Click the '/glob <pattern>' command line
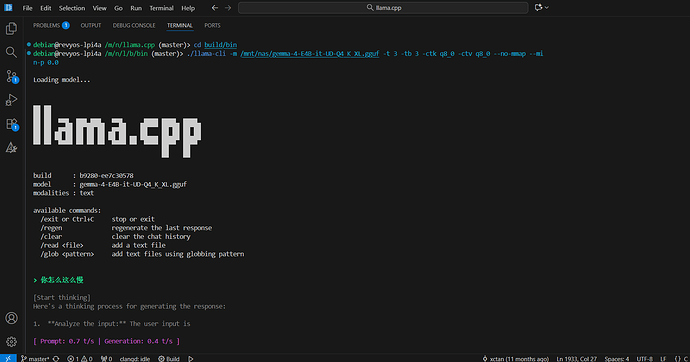The width and height of the screenshot is (690, 362). [142, 254]
